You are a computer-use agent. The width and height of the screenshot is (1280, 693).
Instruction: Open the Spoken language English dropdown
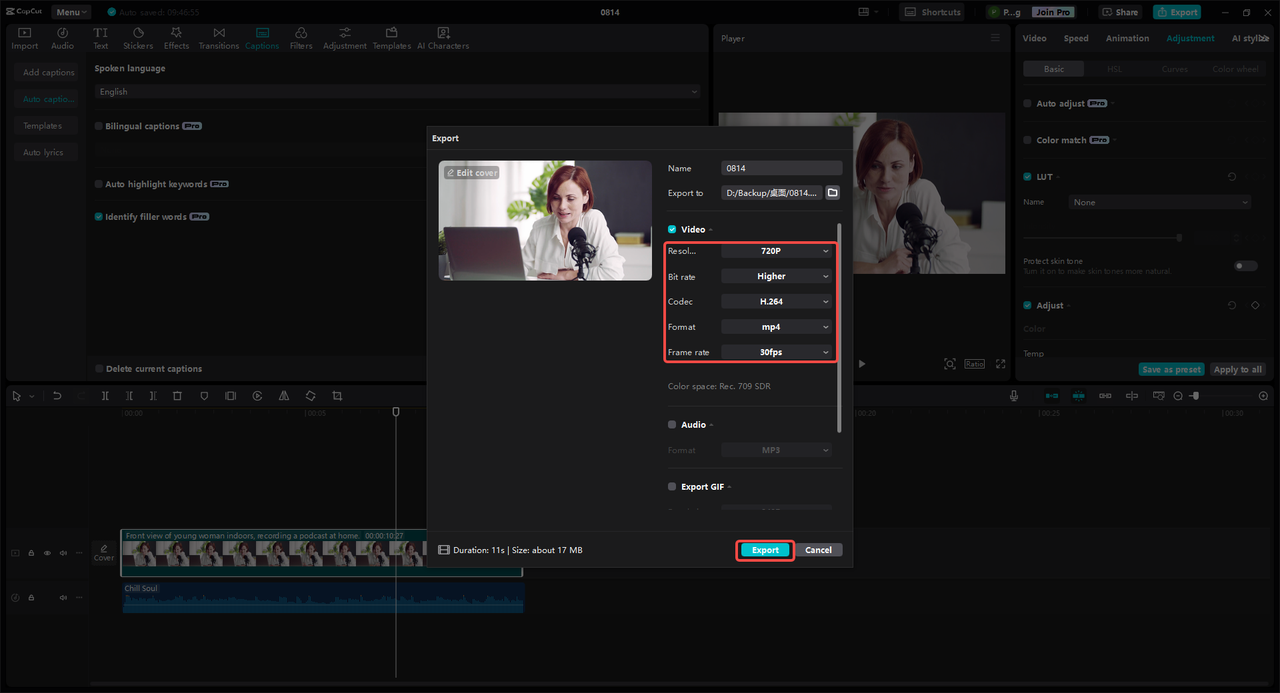point(398,91)
